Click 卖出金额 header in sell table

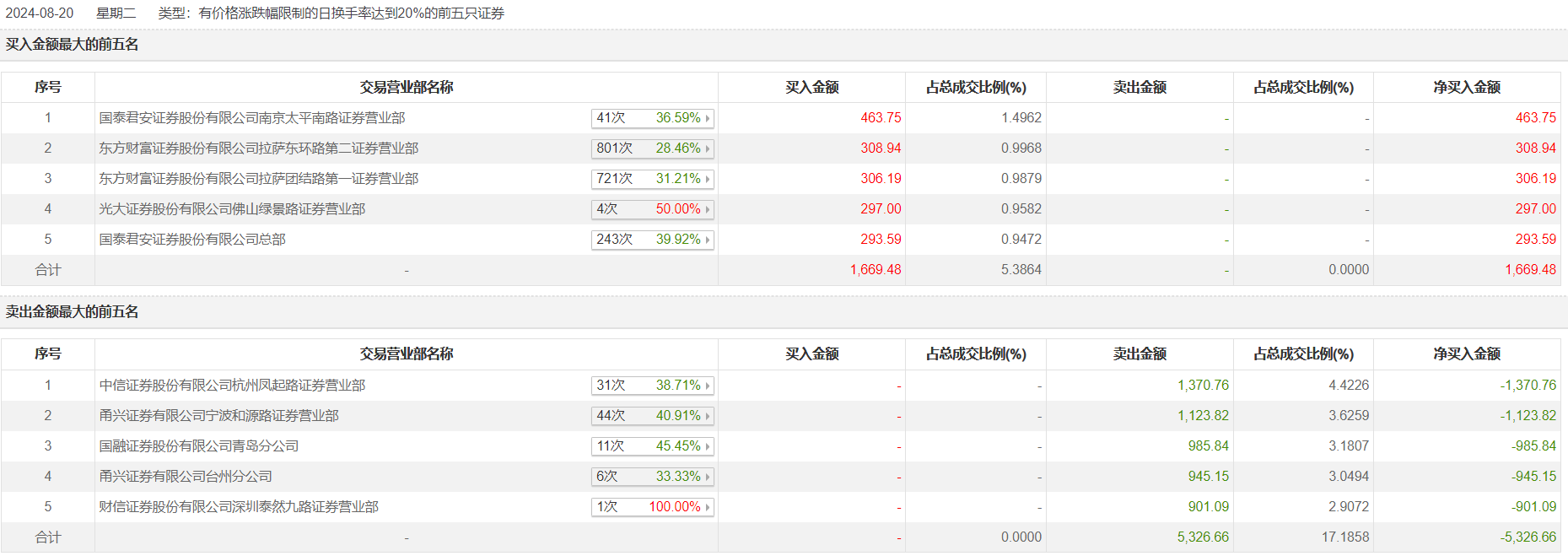pyautogui.click(x=1140, y=354)
